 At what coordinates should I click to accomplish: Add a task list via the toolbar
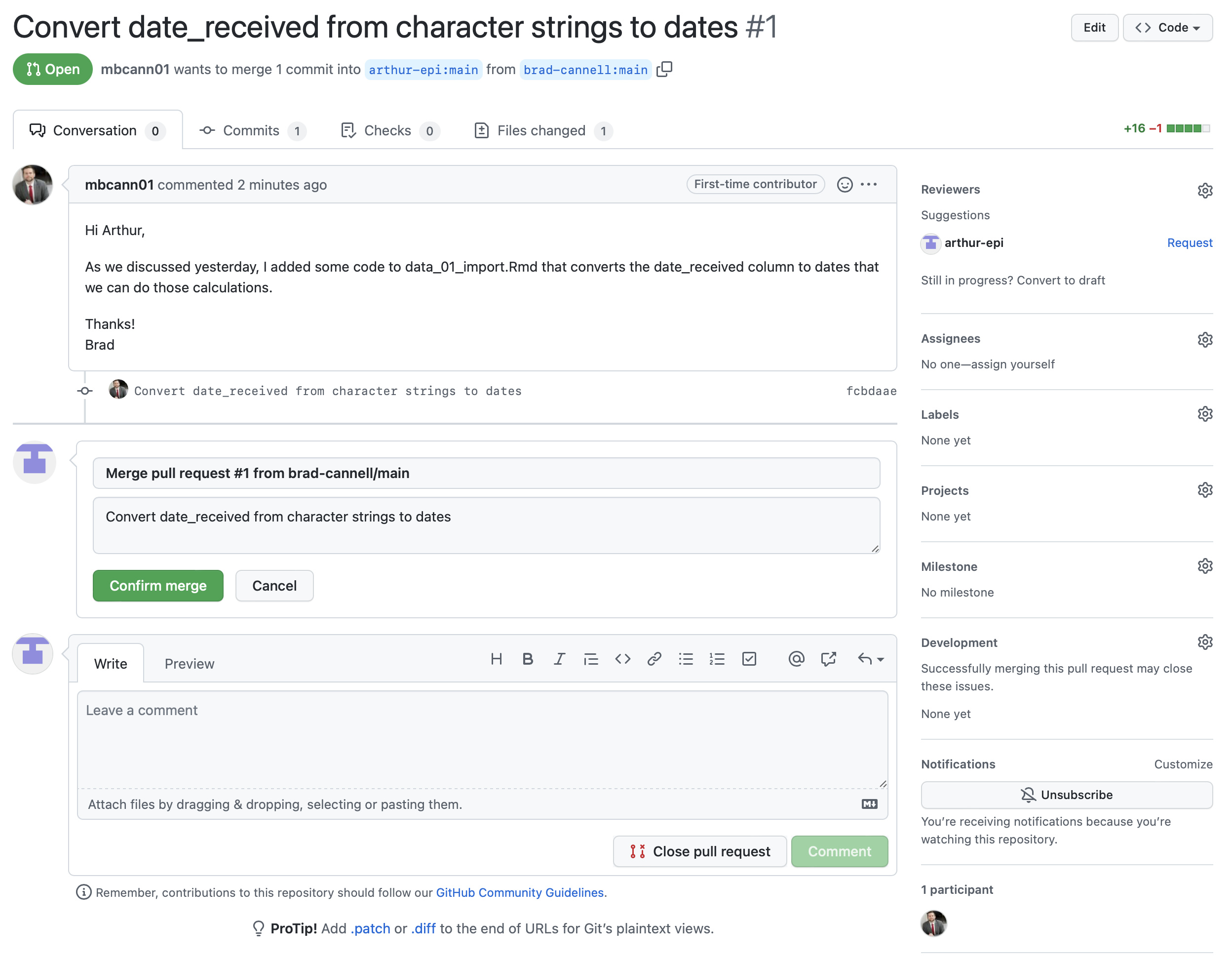[749, 659]
